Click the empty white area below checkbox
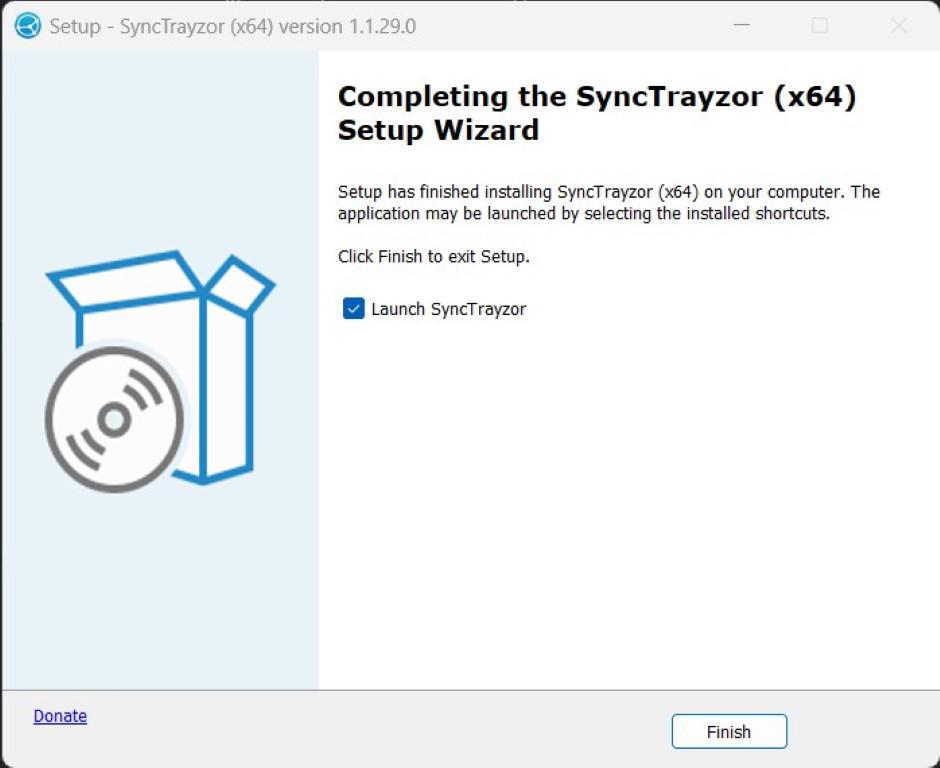 point(628,504)
